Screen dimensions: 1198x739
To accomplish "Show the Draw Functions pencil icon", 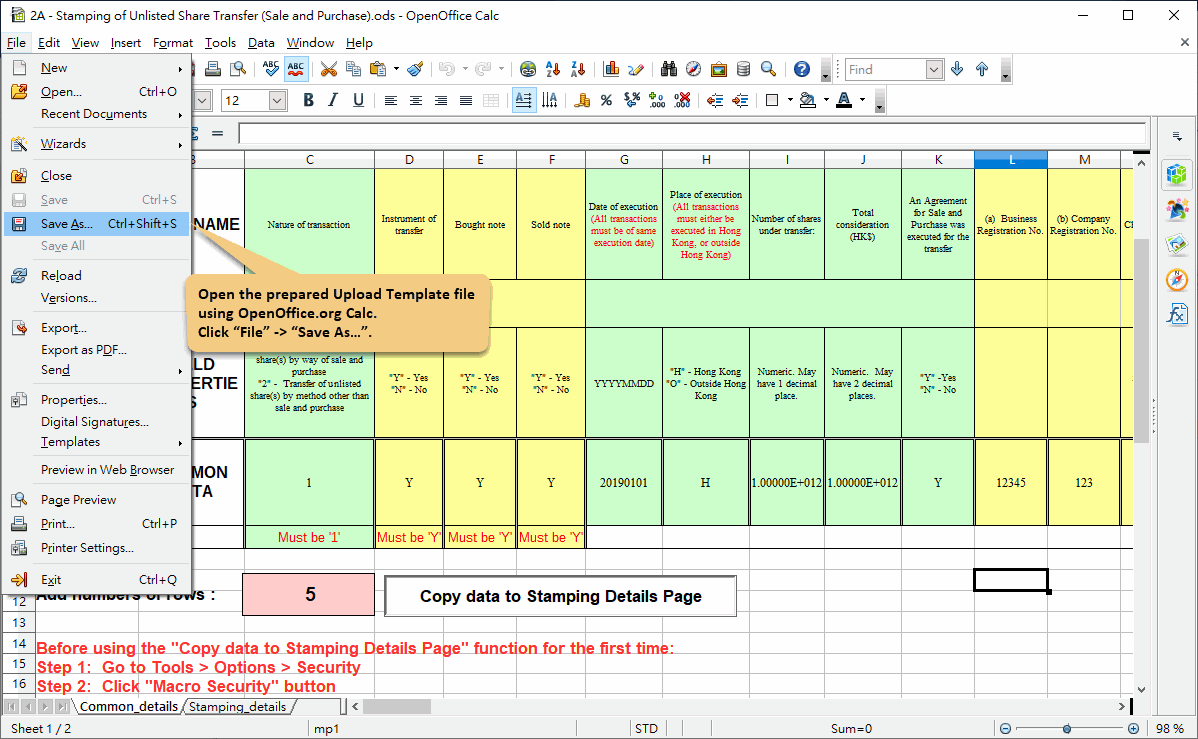I will (636, 70).
